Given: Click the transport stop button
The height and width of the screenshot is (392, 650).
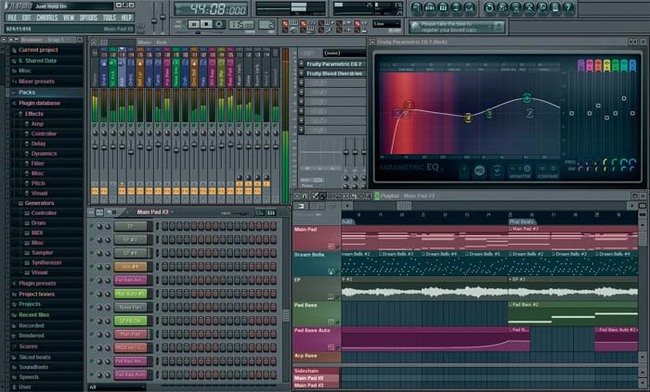Looking at the screenshot, I should coord(206,24).
